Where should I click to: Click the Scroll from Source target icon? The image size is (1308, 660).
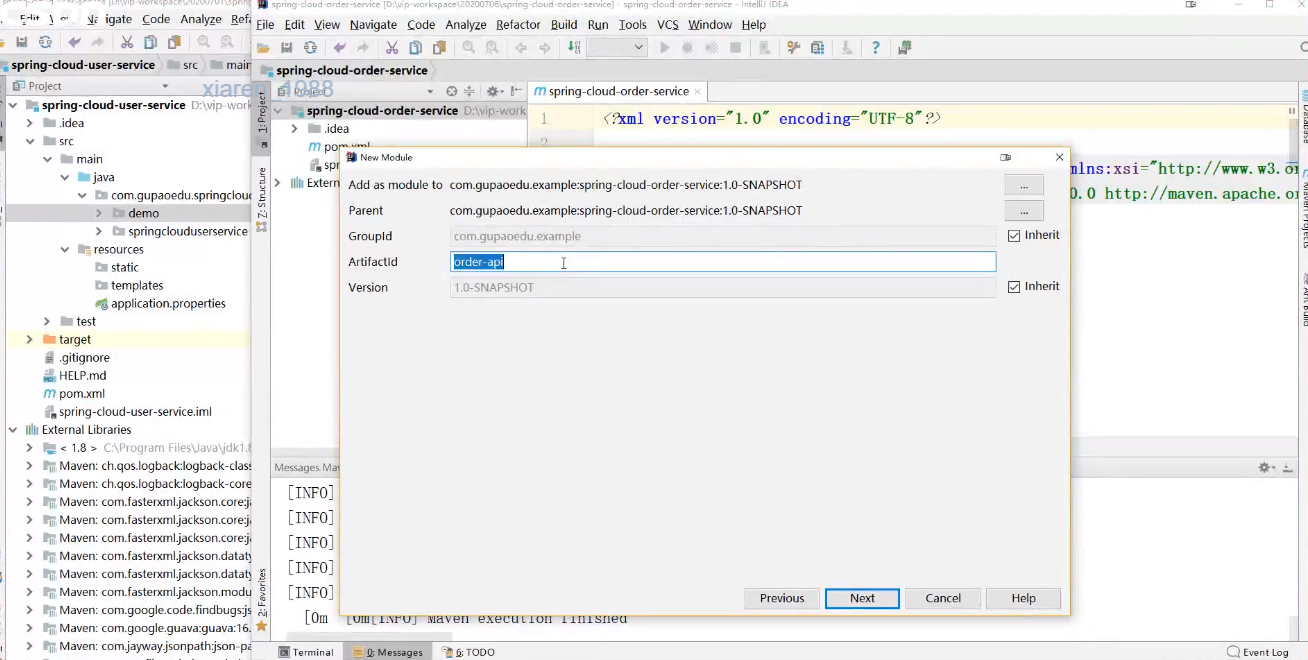(451, 91)
